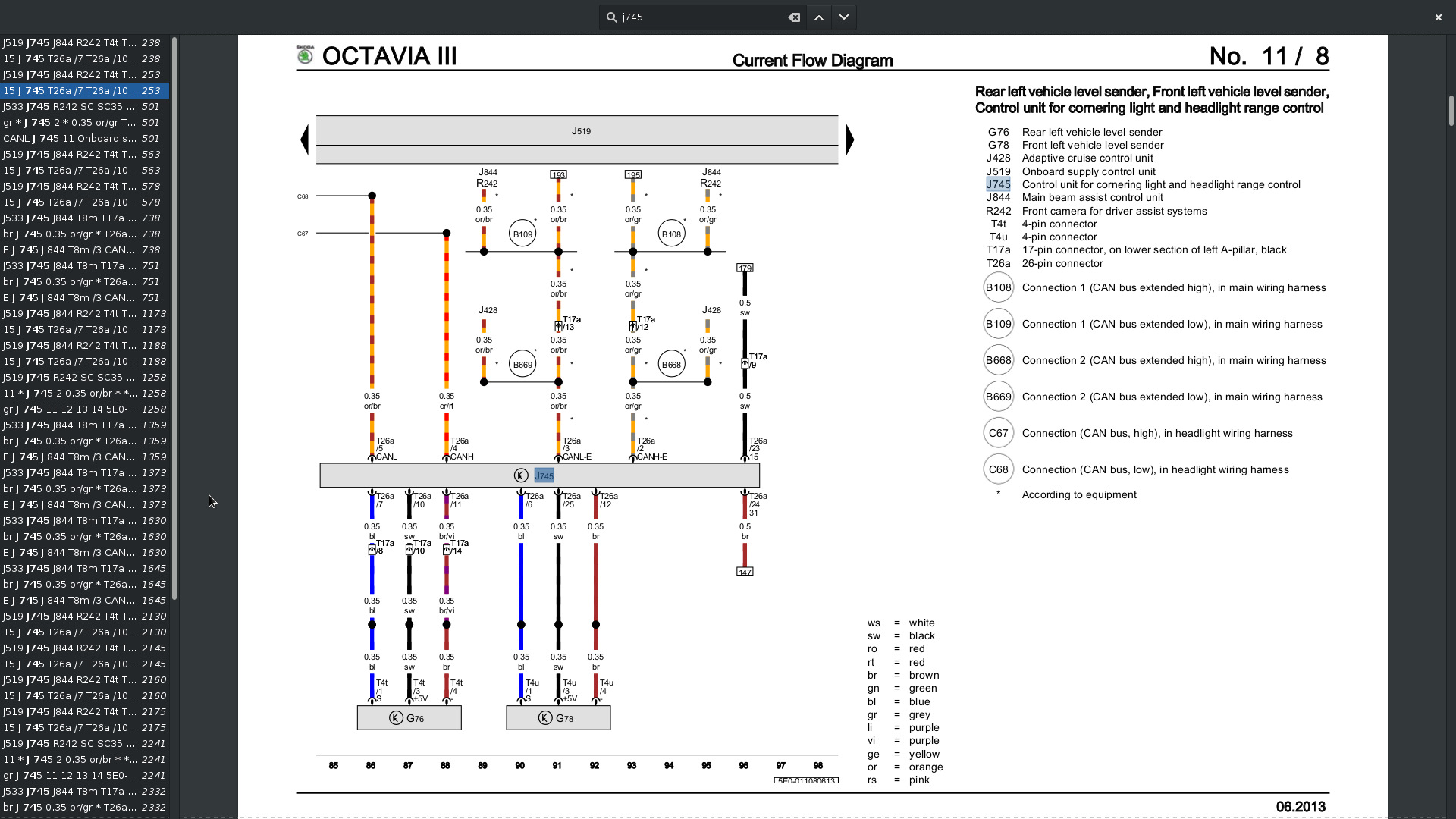Jump to next search match
This screenshot has width=1456, height=819.
point(844,17)
